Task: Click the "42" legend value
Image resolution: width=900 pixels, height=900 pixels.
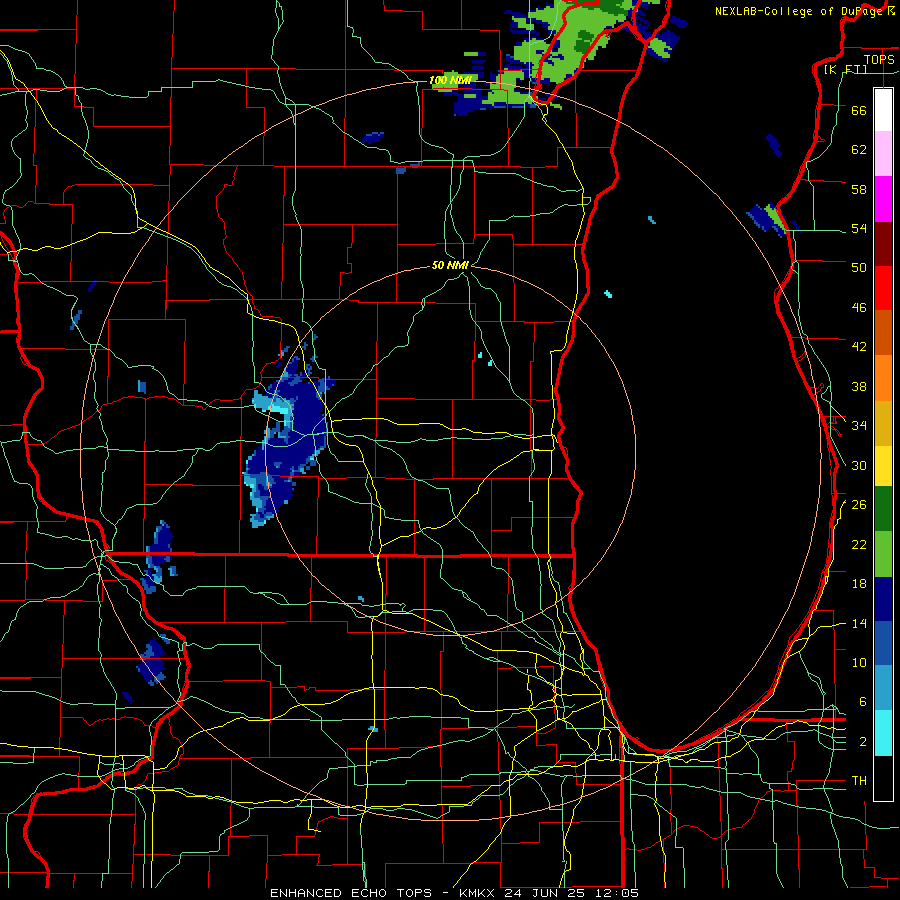Action: pos(859,347)
